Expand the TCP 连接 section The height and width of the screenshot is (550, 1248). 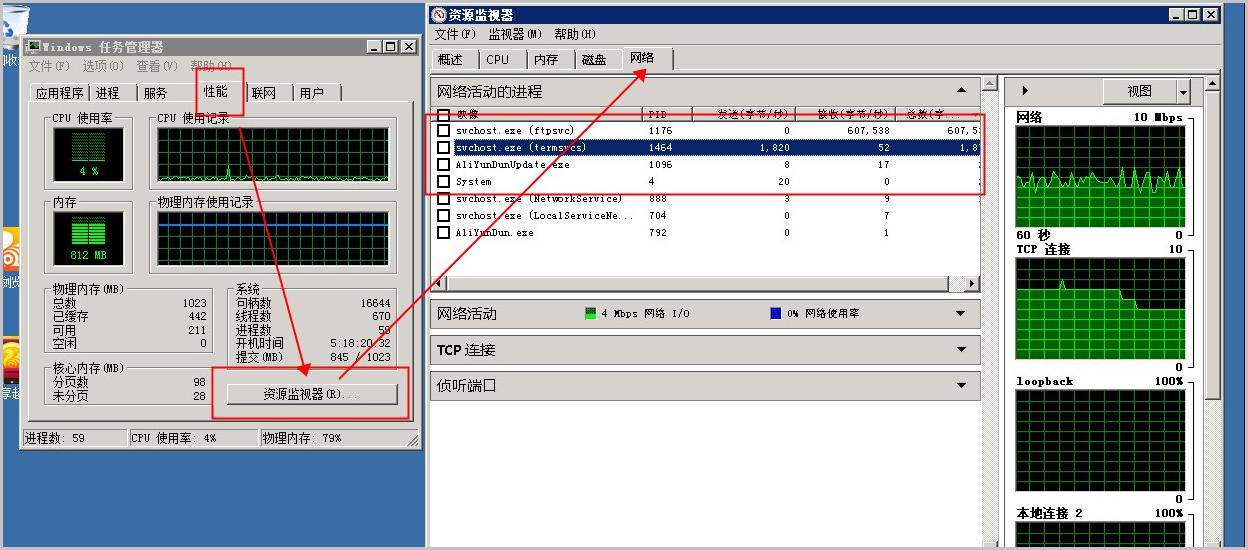[x=961, y=350]
